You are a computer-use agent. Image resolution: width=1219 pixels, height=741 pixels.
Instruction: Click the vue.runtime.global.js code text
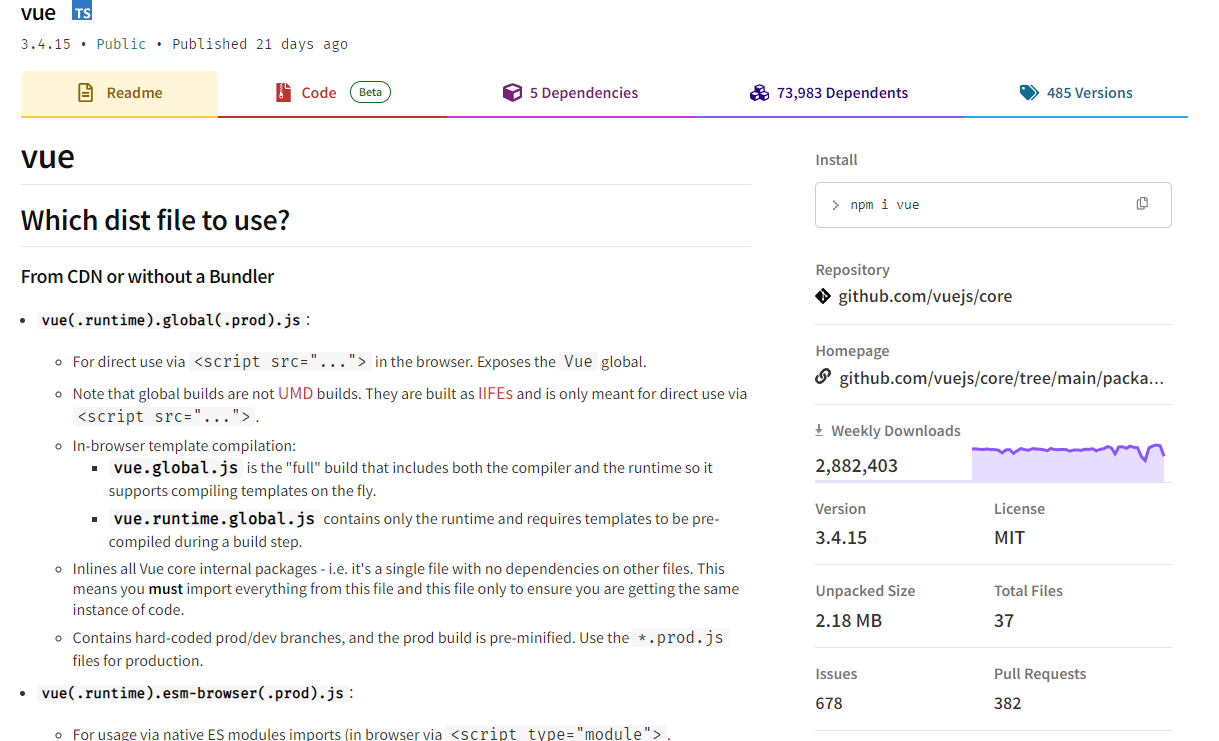point(214,518)
